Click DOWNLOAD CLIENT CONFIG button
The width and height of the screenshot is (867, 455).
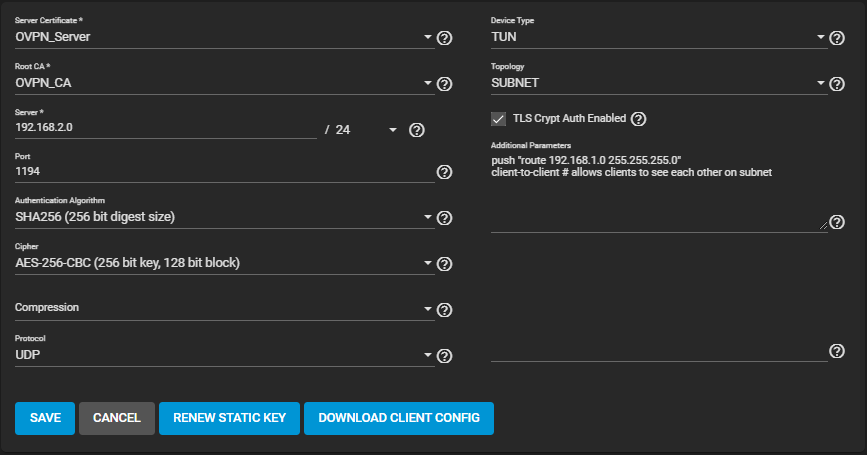coord(399,418)
